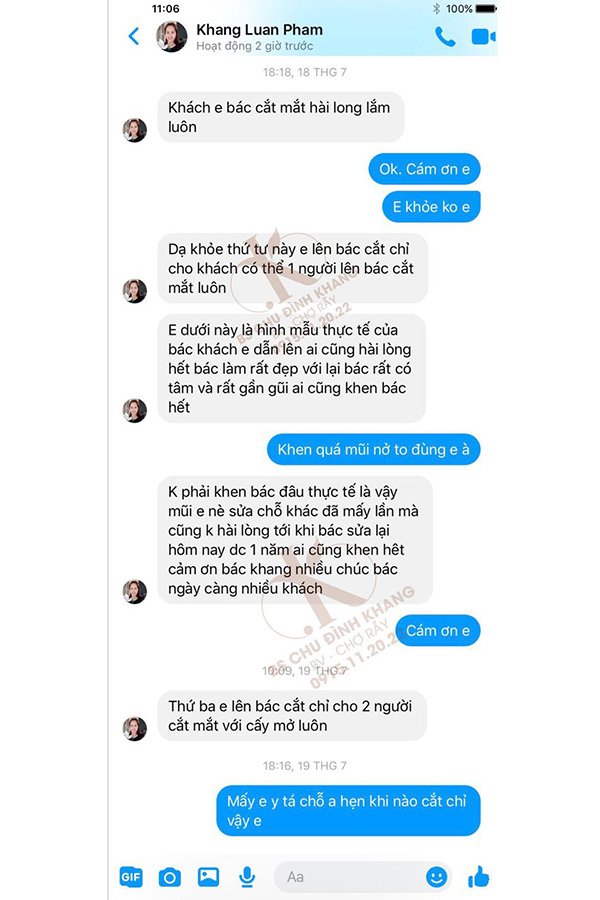Select the 'Ok. Cám ơn e' message bubble

point(424,169)
